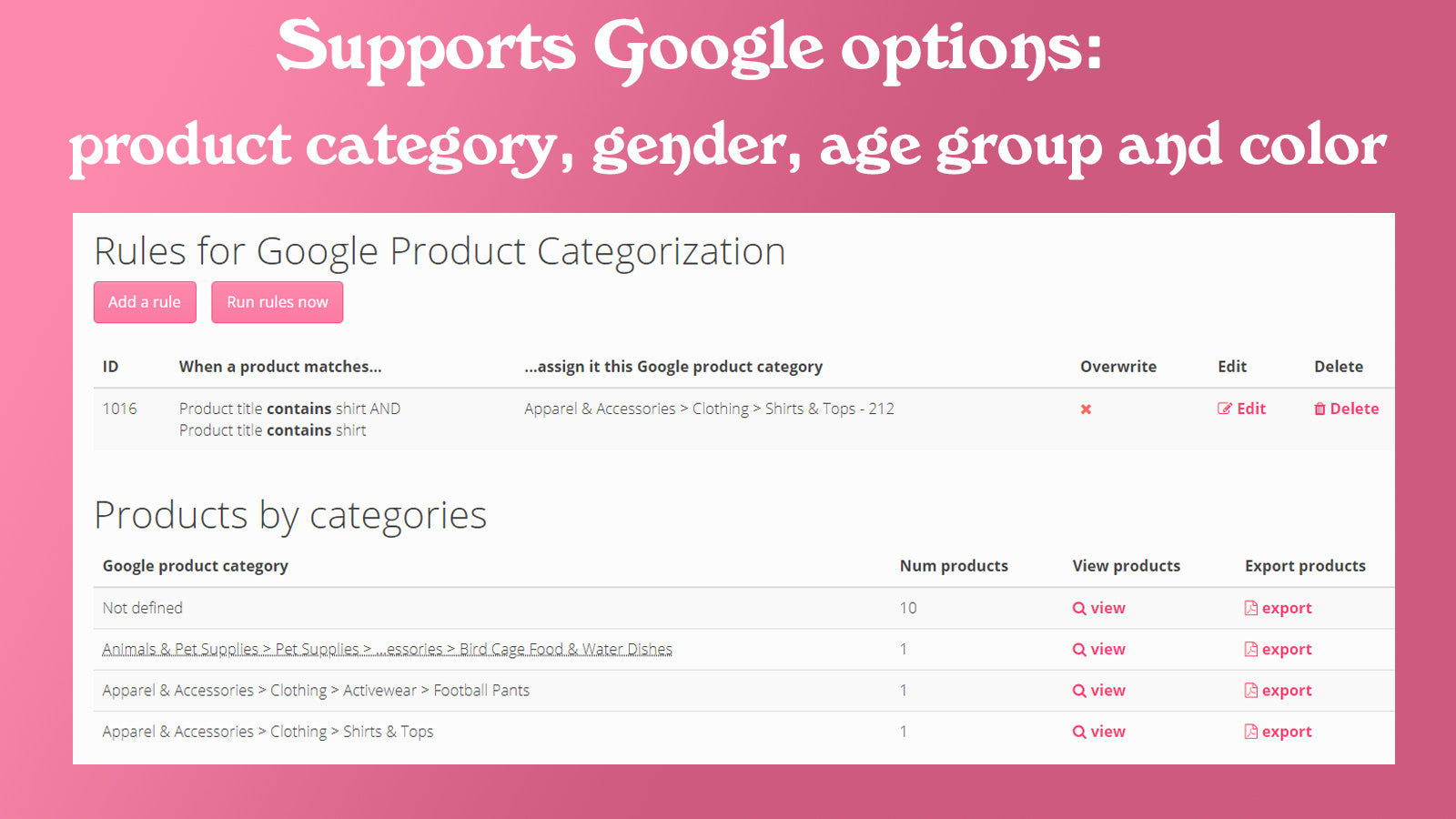Viewport: 1456px width, 819px height.
Task: Click the Delete link for rule 1016
Action: pyautogui.click(x=1345, y=409)
